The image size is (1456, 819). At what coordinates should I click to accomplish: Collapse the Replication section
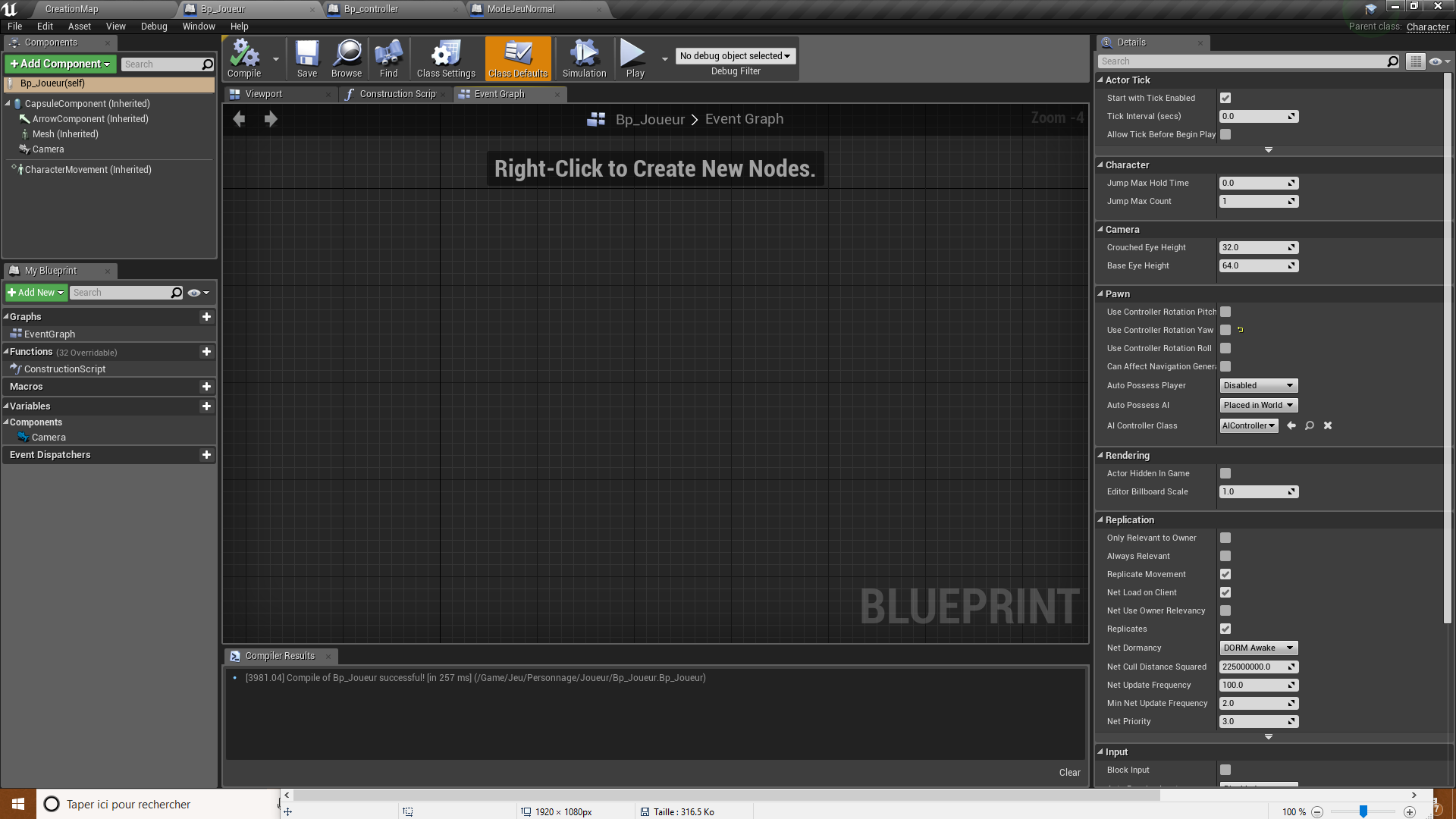[1129, 520]
